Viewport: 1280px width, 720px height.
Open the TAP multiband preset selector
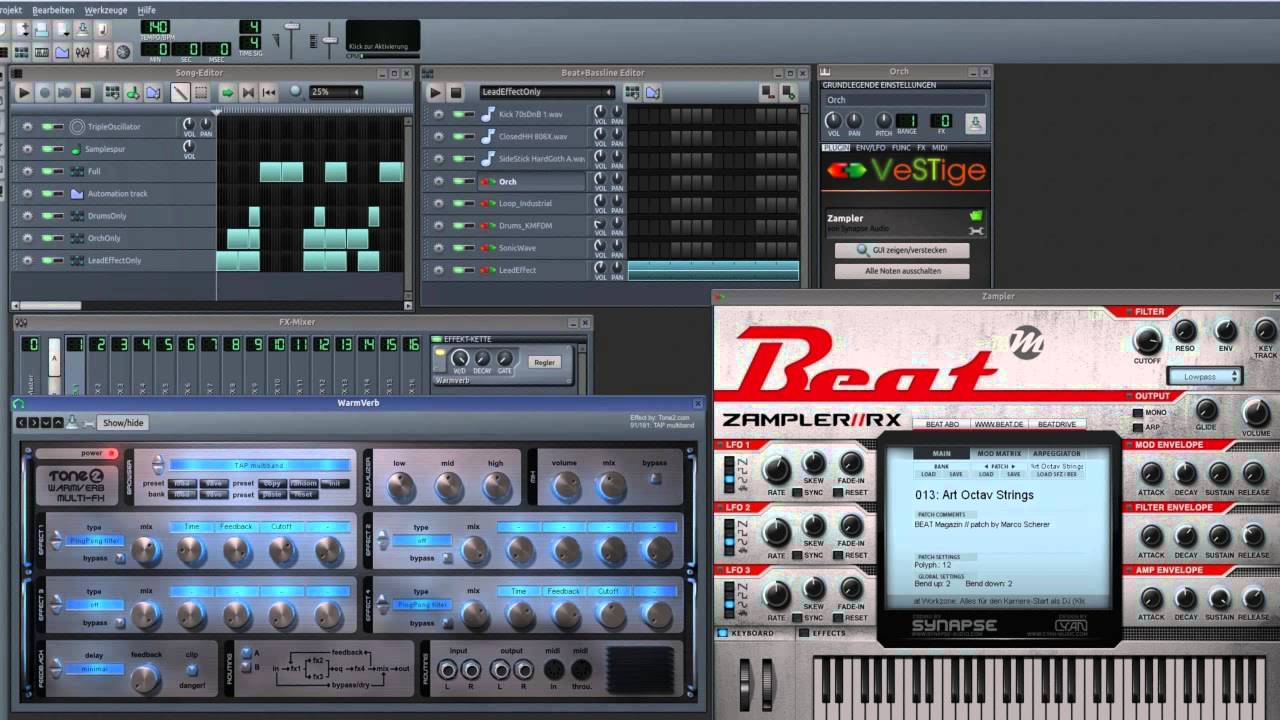260,465
